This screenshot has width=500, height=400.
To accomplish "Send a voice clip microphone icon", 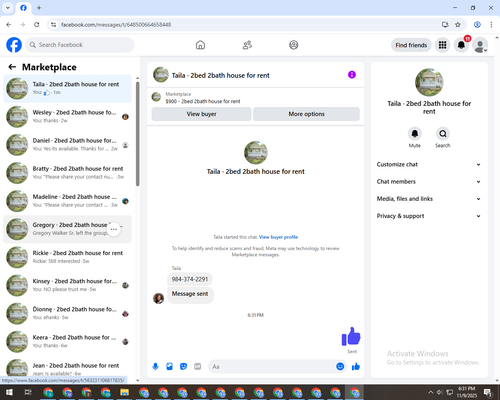I will (x=155, y=367).
